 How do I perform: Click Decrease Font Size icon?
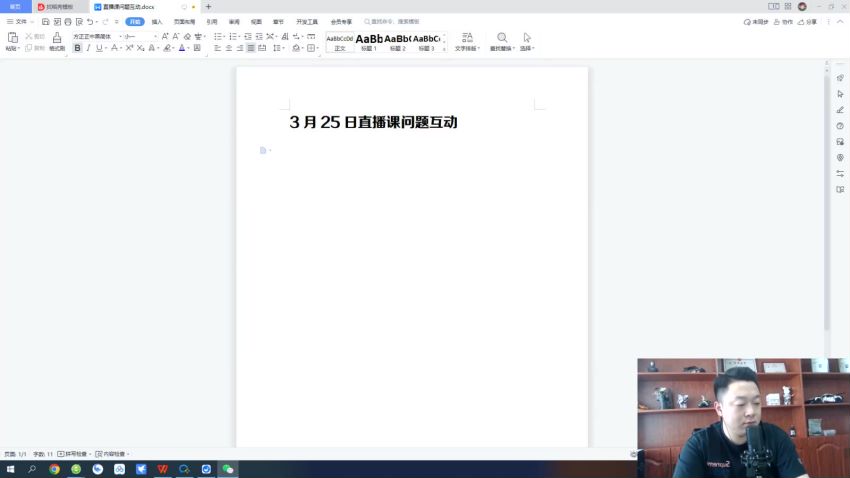point(176,36)
